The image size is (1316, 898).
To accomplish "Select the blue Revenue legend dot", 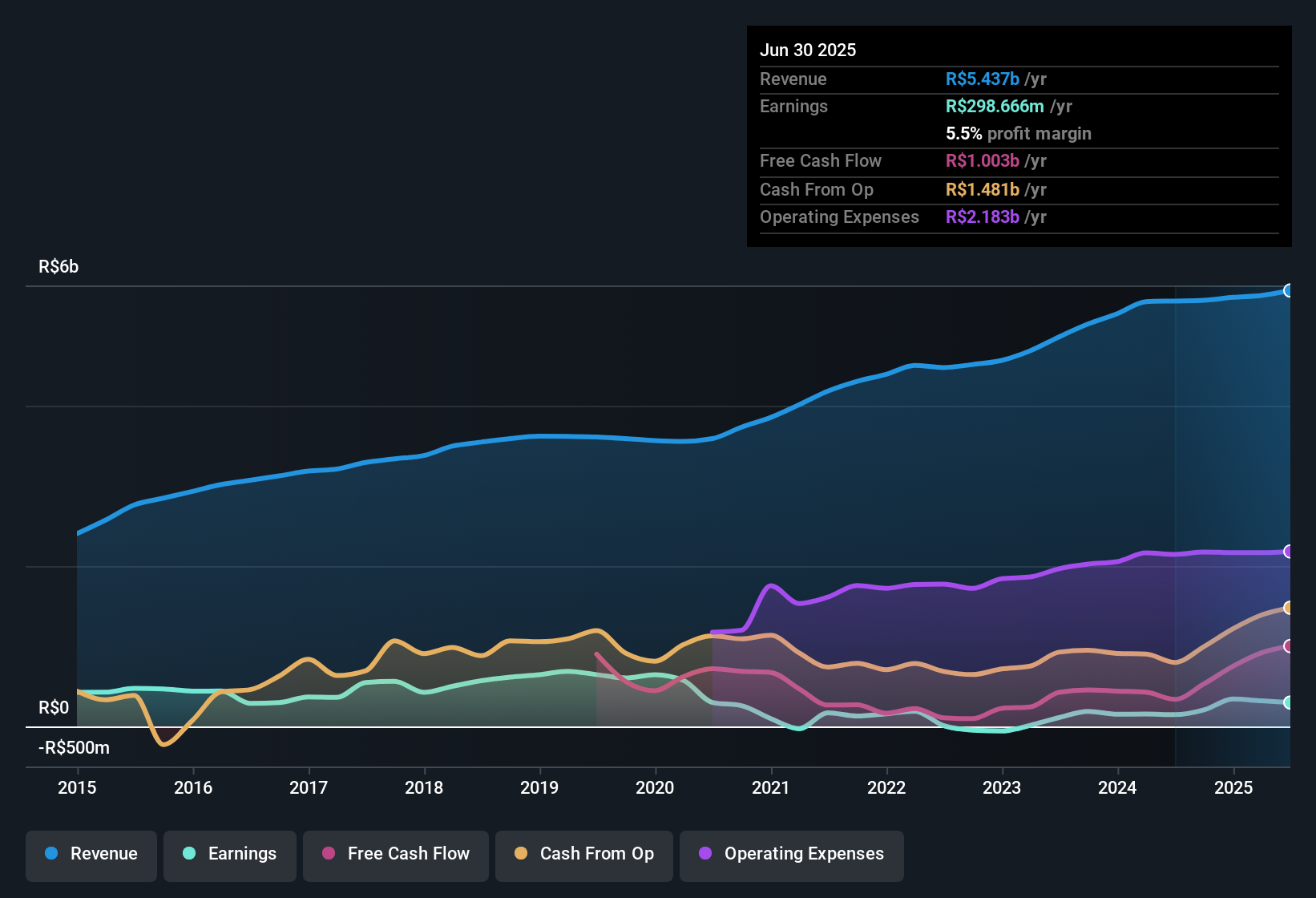I will (50, 854).
